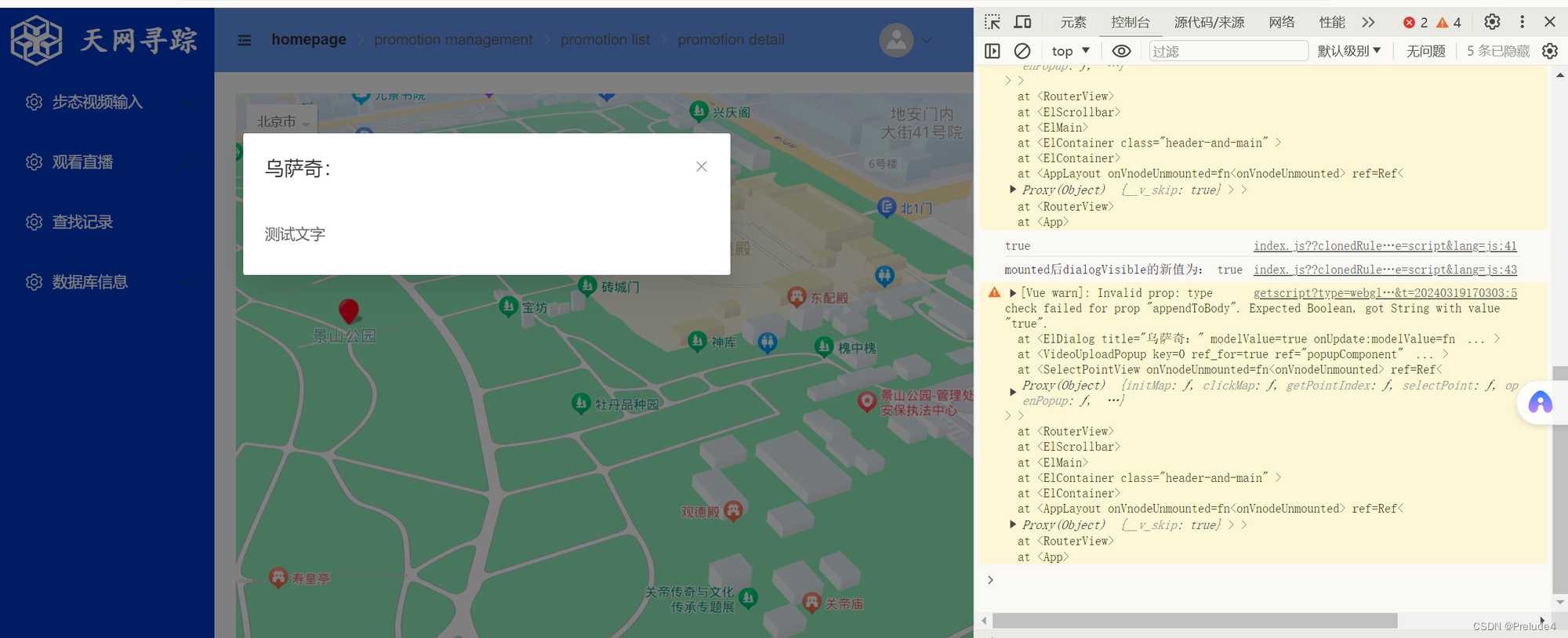The image size is (1568, 638).
Task: Open DevTools settings gear
Action: (1492, 22)
